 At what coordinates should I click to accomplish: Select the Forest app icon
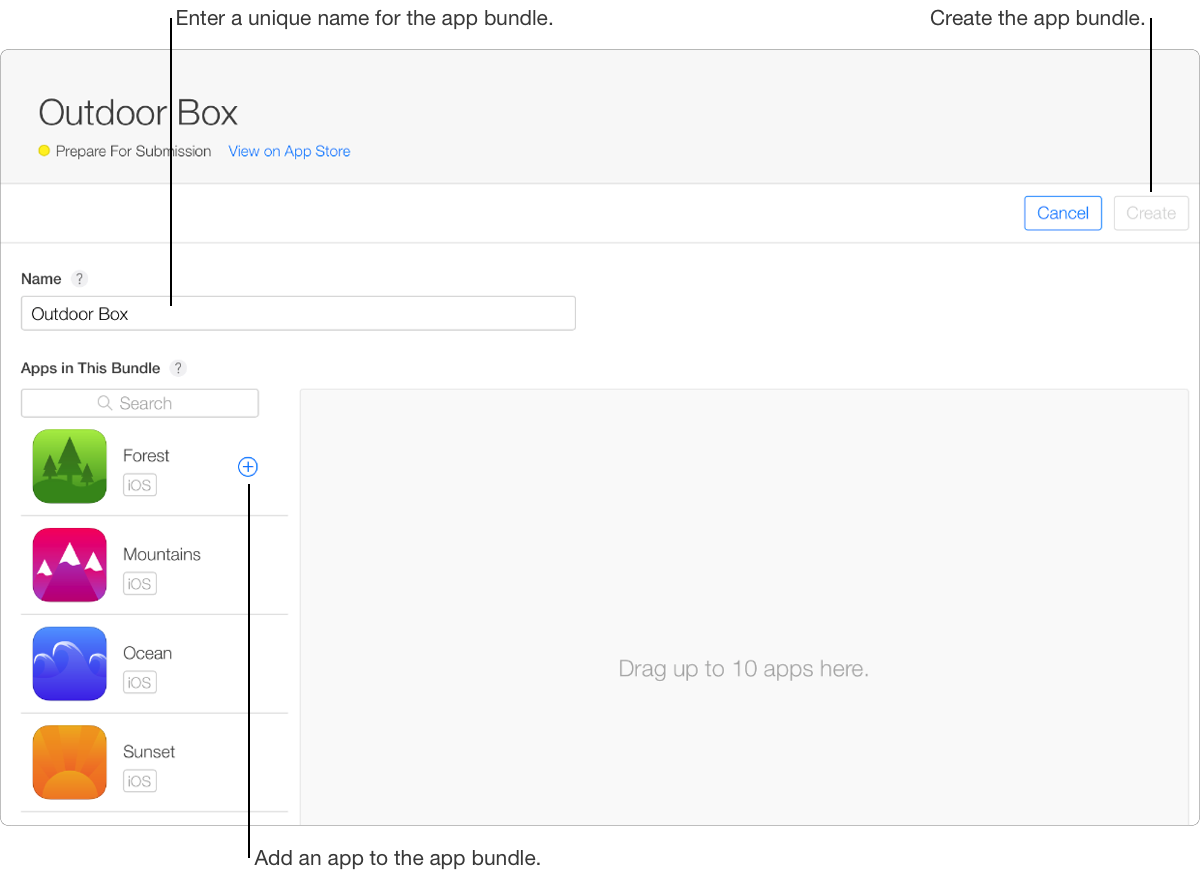tap(69, 466)
